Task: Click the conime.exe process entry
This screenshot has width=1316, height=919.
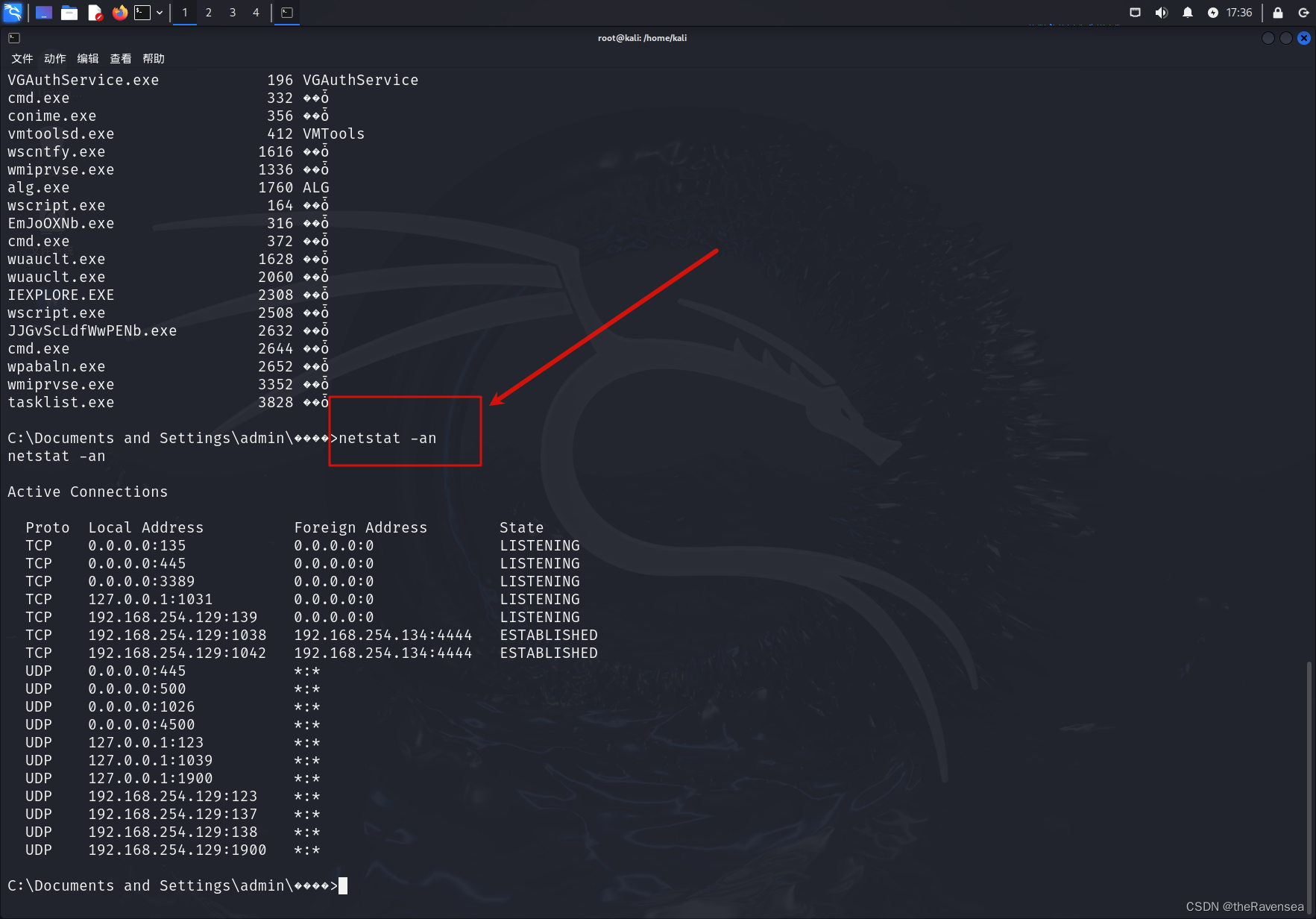Action: [52, 116]
